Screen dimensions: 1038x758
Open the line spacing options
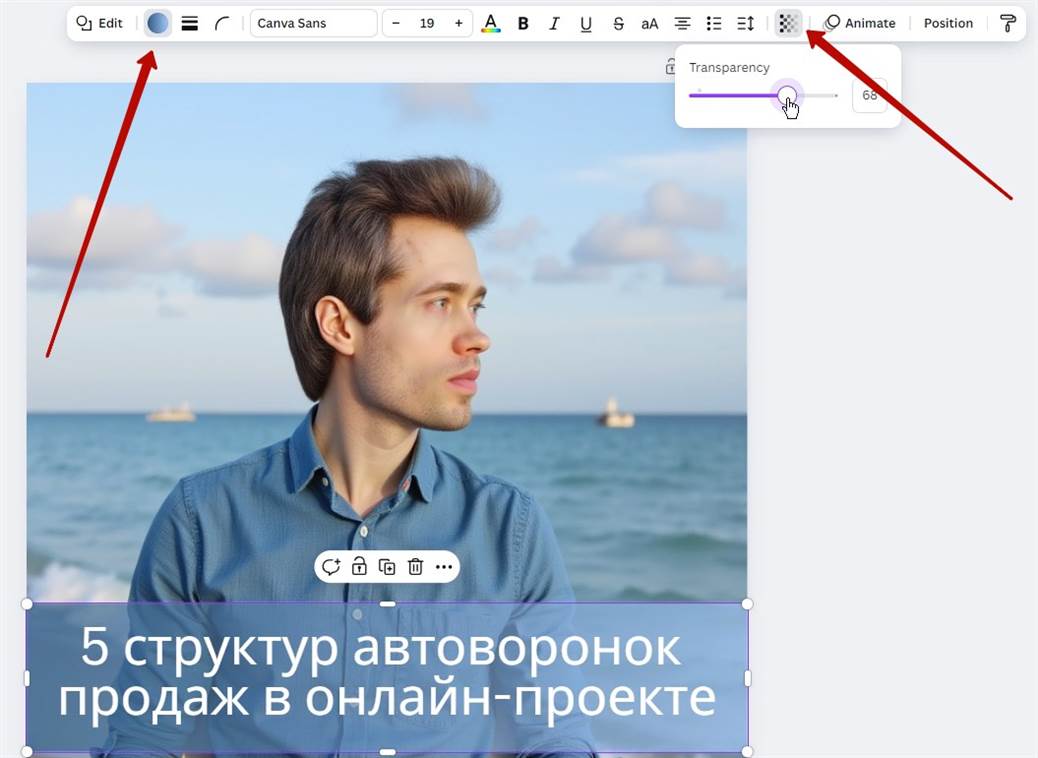[745, 23]
